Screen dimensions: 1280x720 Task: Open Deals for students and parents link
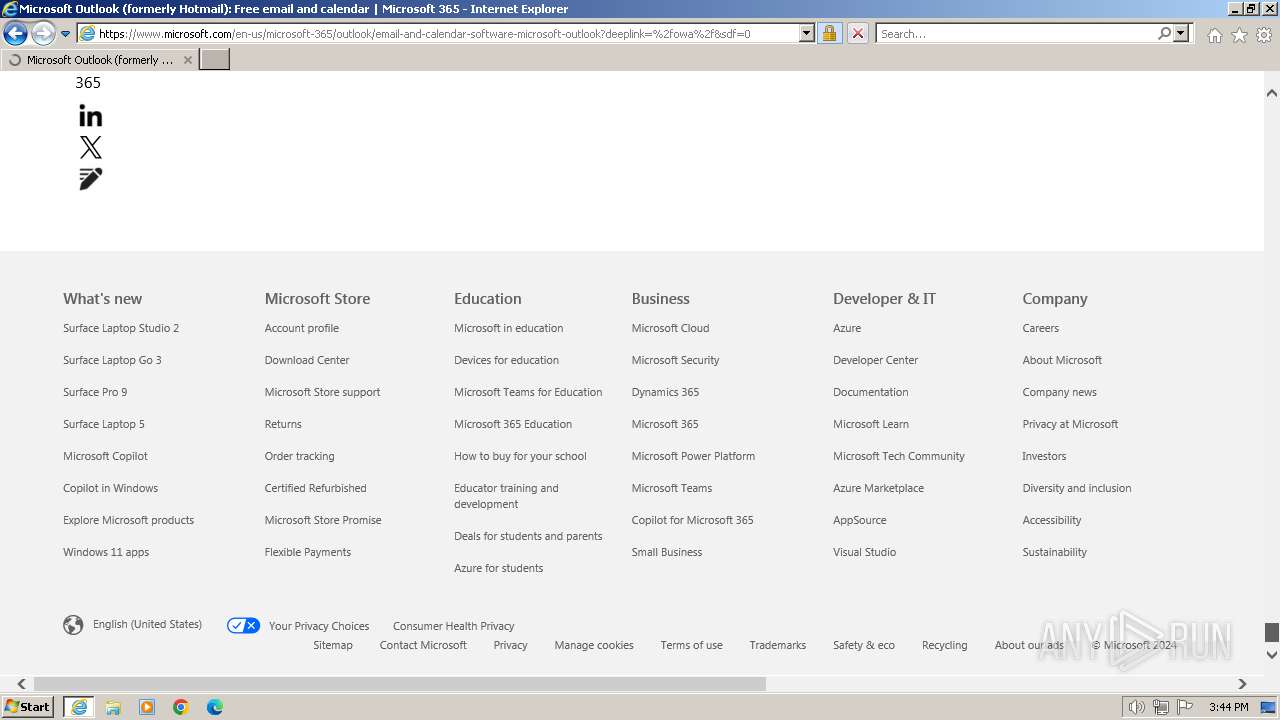coord(528,536)
